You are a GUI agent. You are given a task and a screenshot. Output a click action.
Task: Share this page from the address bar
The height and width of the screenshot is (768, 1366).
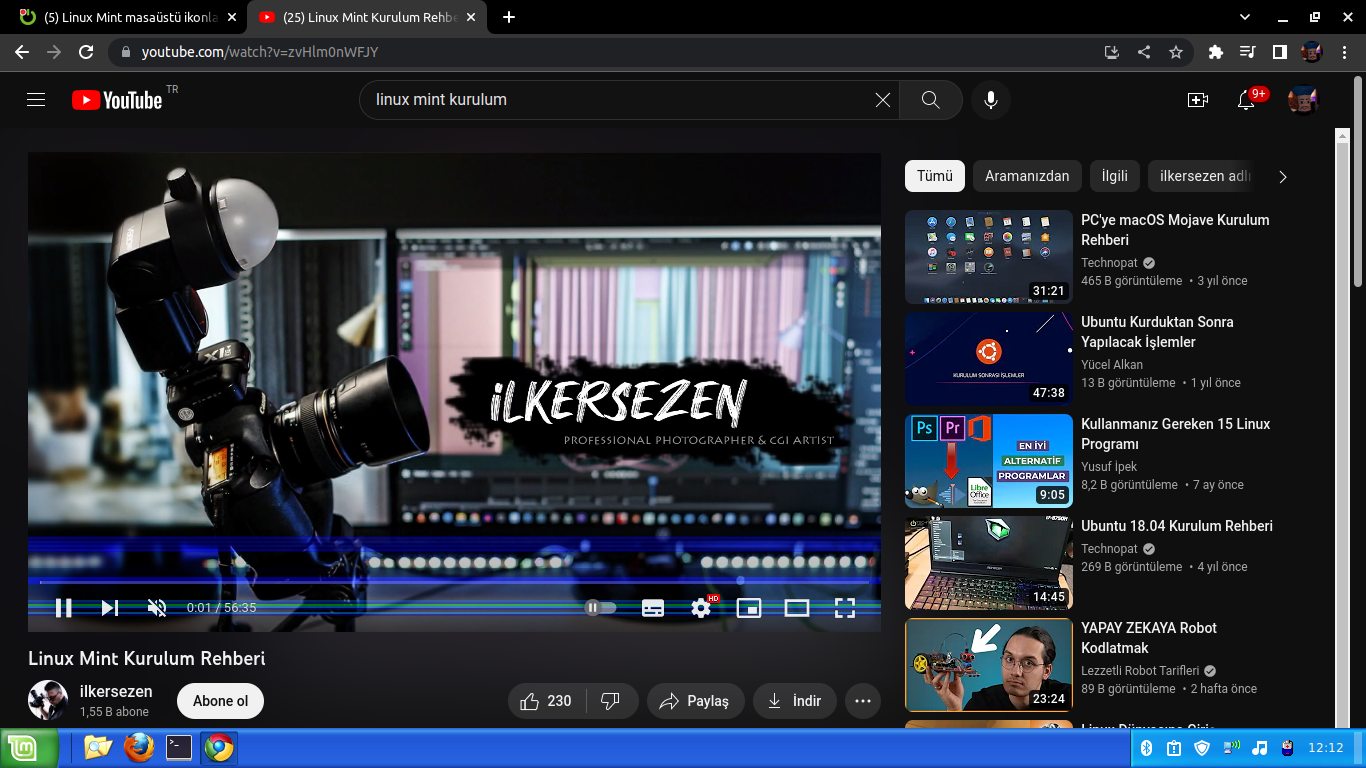[x=1144, y=52]
